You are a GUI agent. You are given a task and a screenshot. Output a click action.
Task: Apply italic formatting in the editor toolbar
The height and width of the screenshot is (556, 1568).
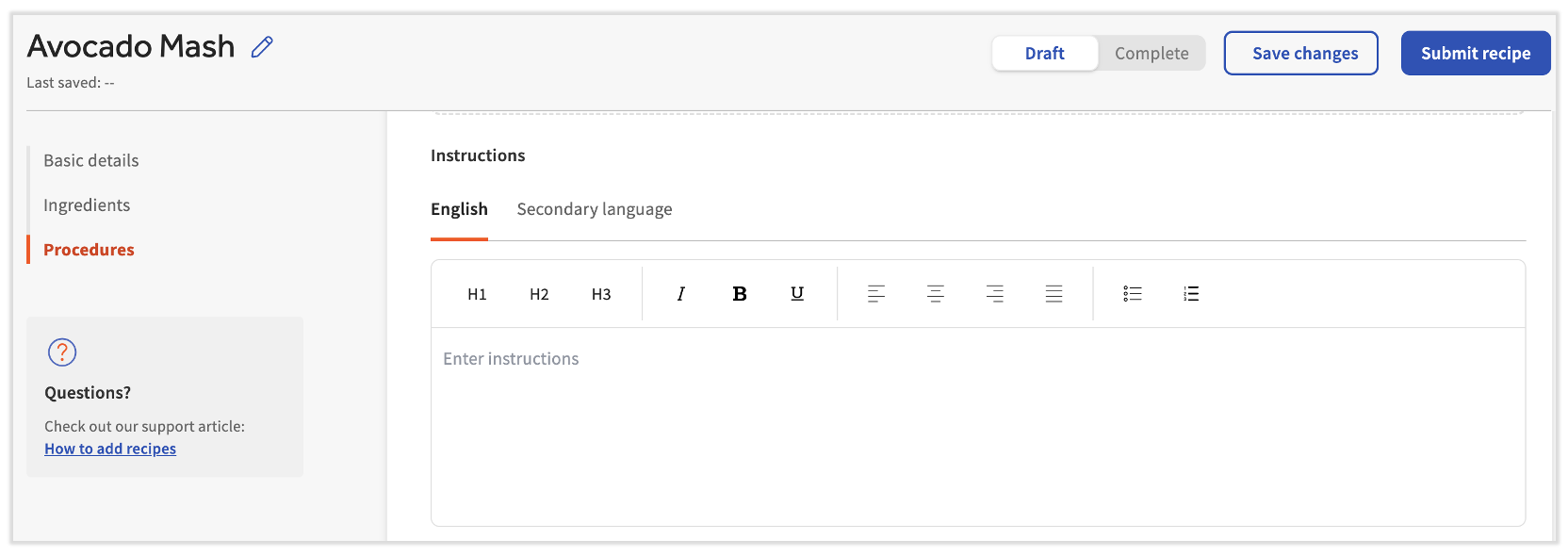pos(680,294)
